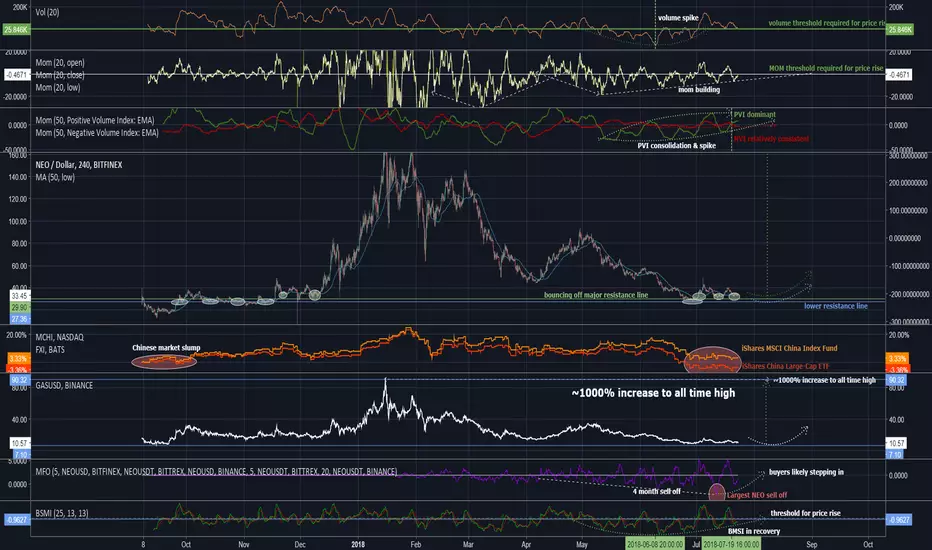The height and width of the screenshot is (550, 932).
Task: Select the Mom (20, low) indicator label
Action: 58,87
